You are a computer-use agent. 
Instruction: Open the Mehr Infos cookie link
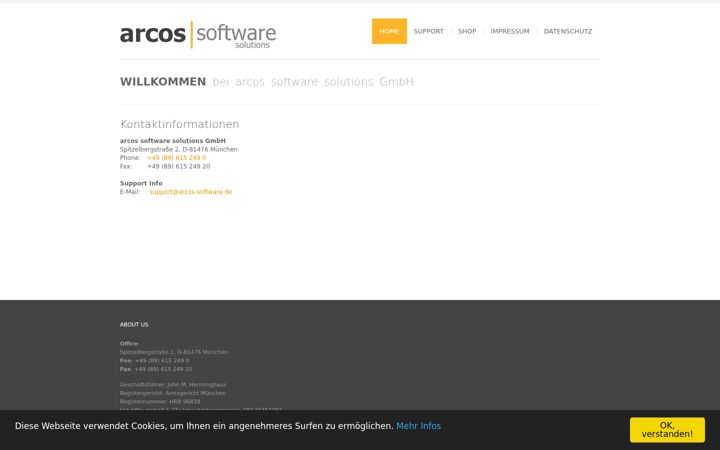pyautogui.click(x=418, y=426)
